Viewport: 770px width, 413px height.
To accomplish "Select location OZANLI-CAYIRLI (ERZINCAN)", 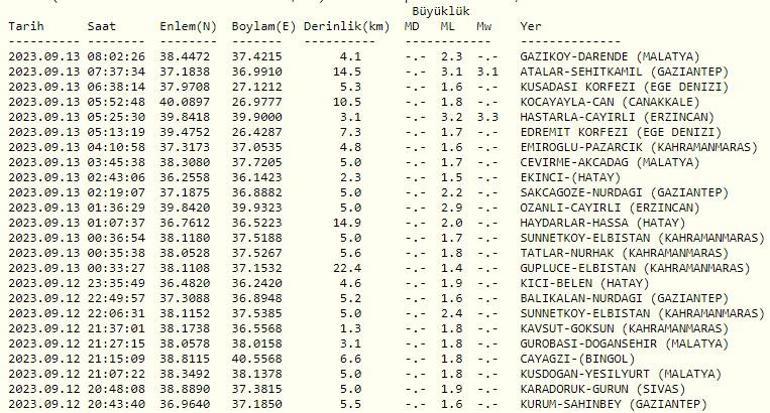I will point(610,208).
